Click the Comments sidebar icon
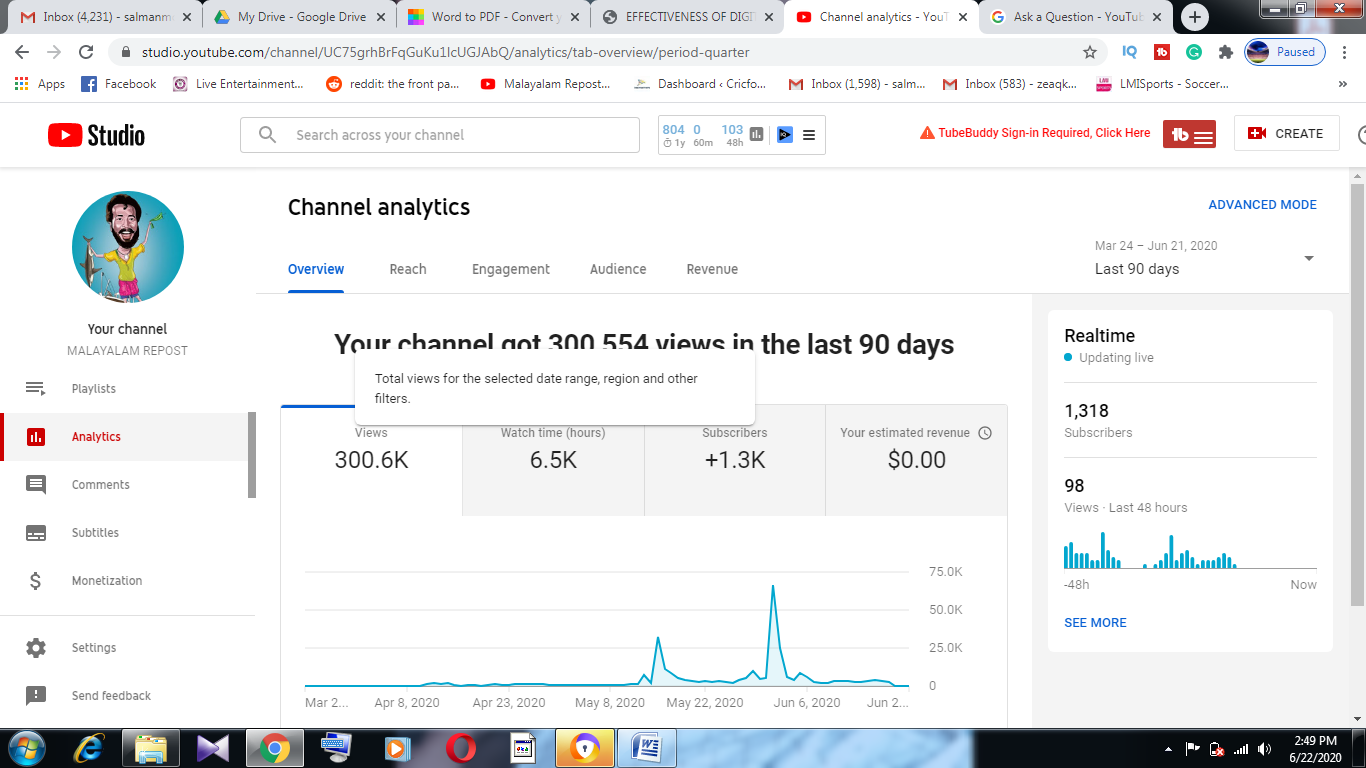Viewport: 1366px width, 768px height. [36, 485]
